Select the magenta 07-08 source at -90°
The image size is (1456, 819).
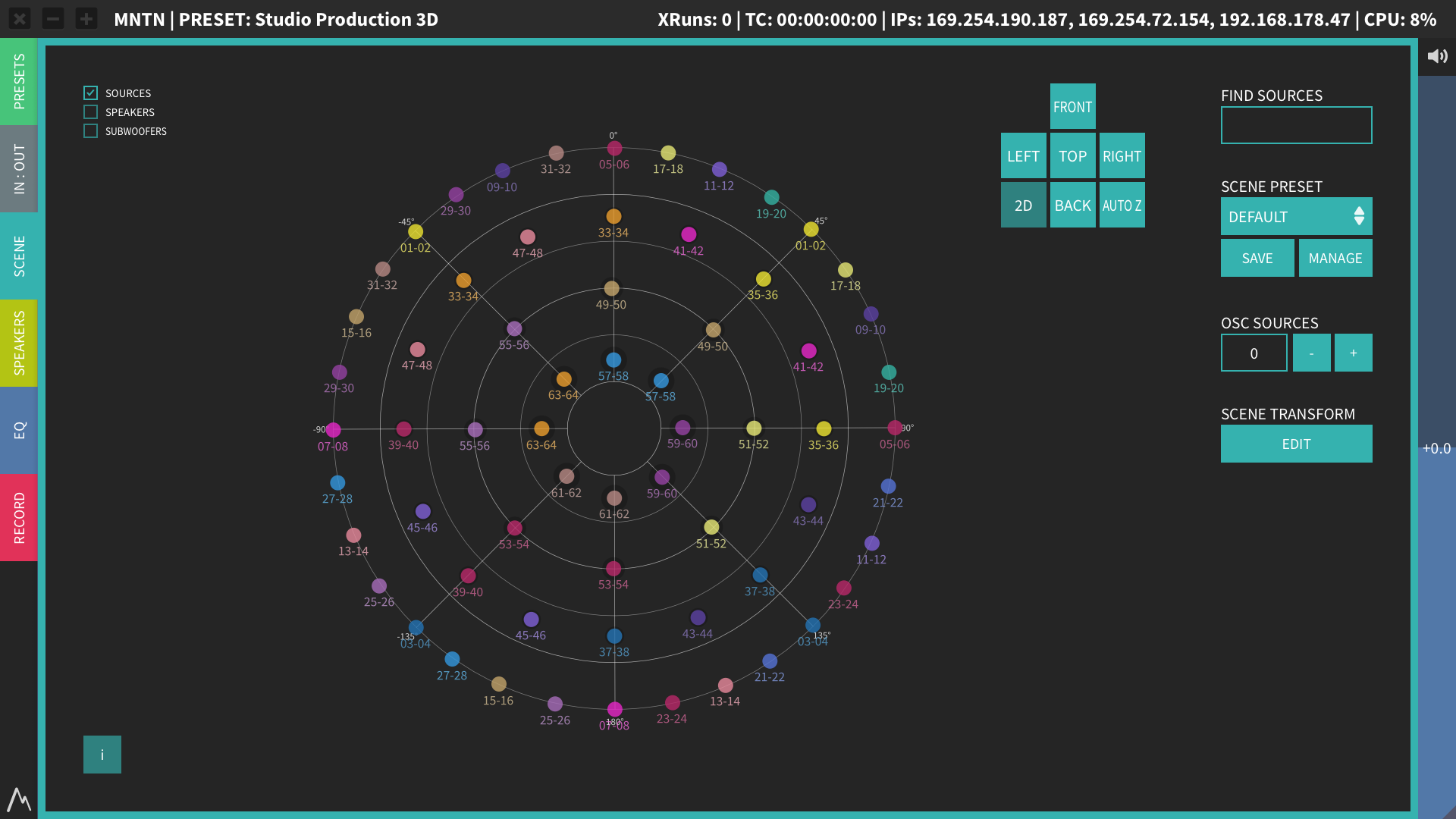[x=334, y=430]
